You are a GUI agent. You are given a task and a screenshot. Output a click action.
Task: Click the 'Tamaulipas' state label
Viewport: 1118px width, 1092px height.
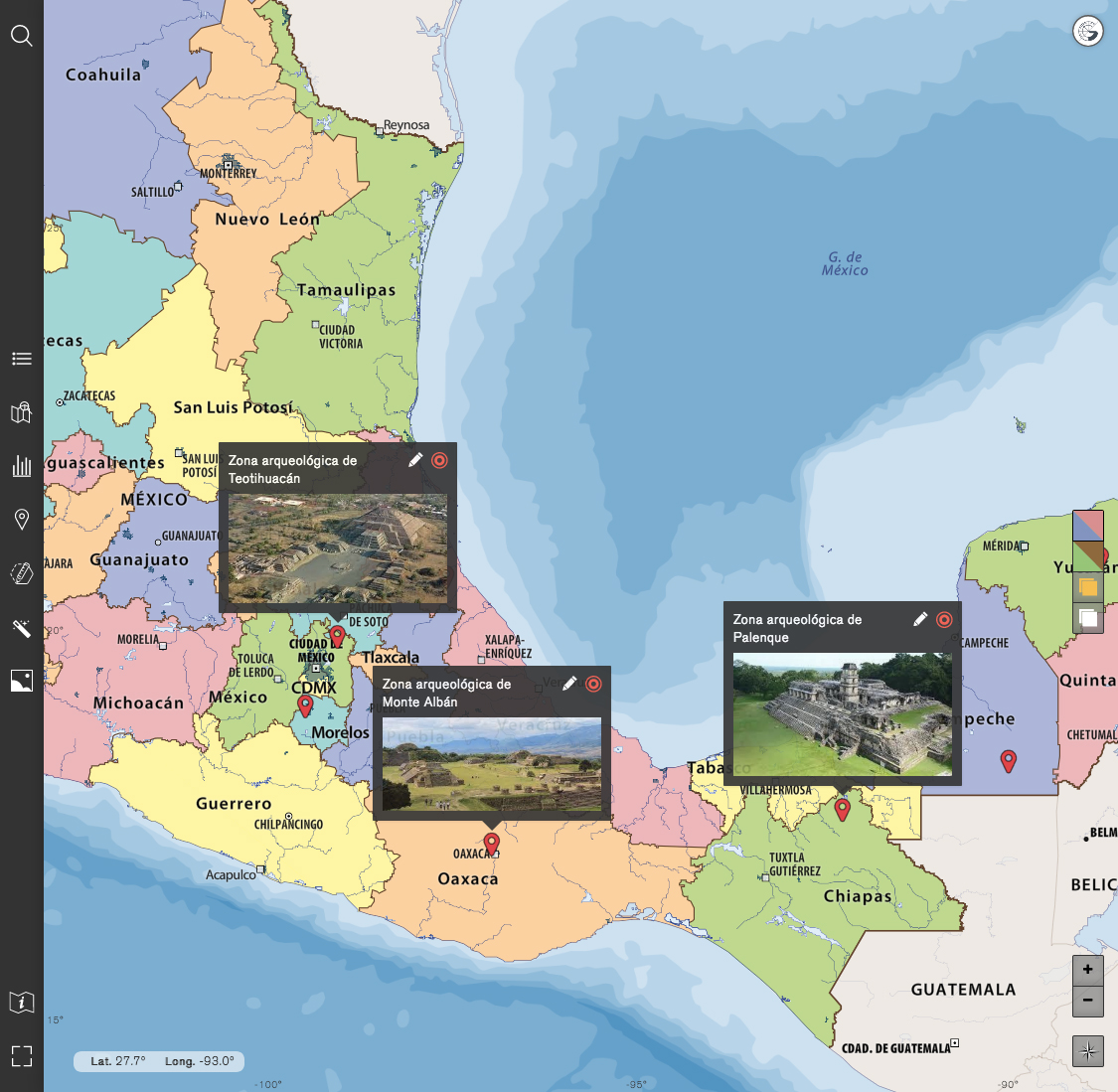point(346,290)
